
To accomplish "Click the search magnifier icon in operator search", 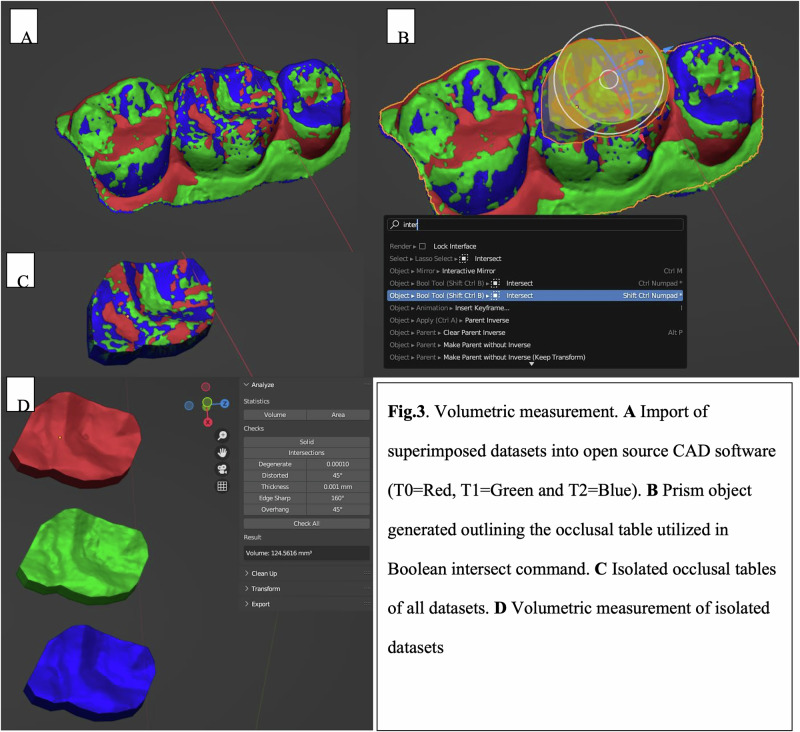I will tap(394, 224).
